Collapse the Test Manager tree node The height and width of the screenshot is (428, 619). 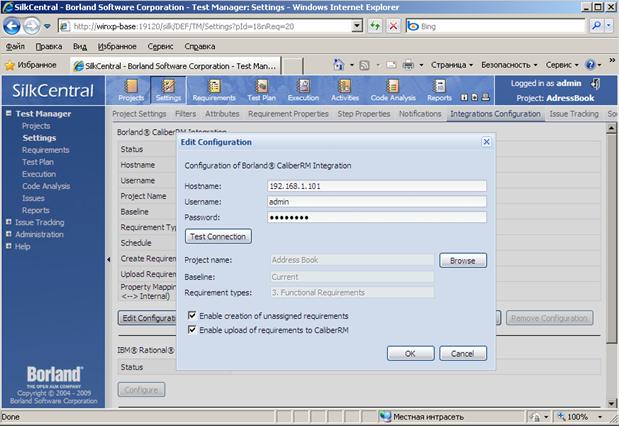pos(9,113)
